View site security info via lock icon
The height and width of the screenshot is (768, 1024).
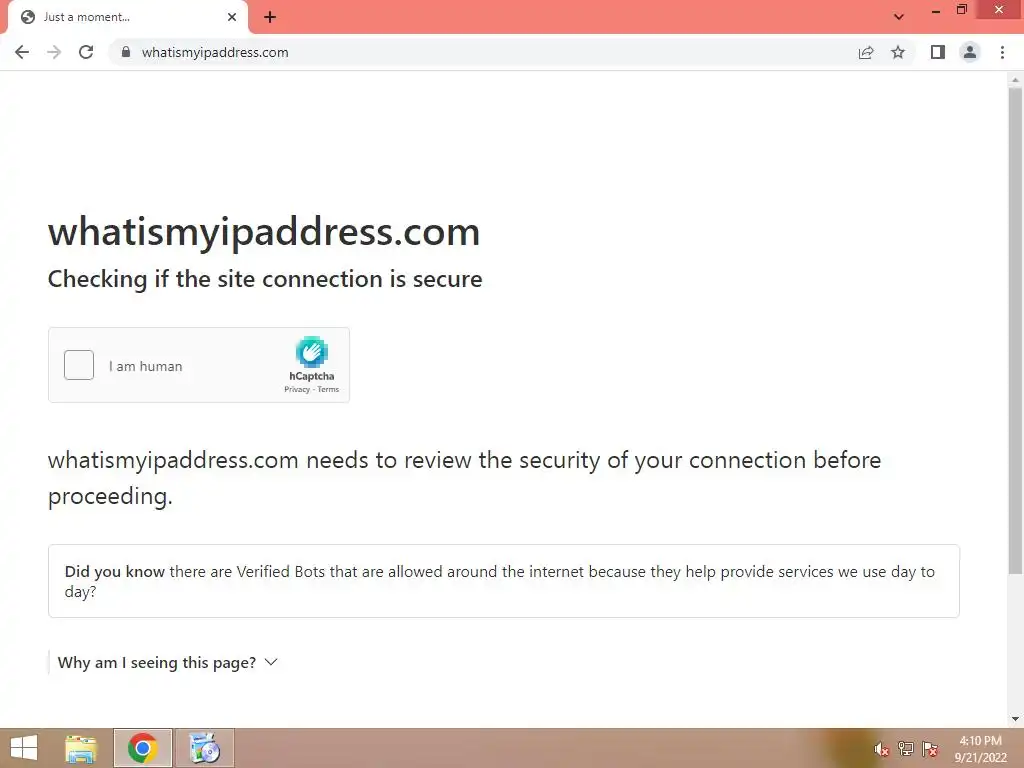pyautogui.click(x=126, y=52)
